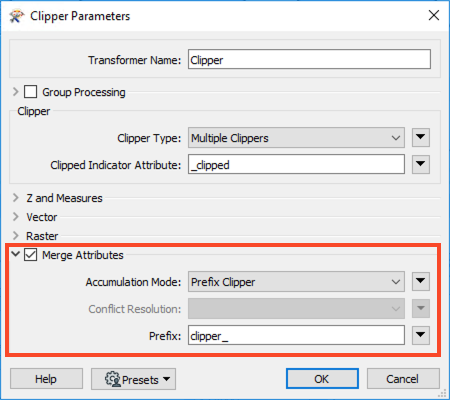Click the Transformer Name text field
The height and width of the screenshot is (400, 450).
pos(309,60)
